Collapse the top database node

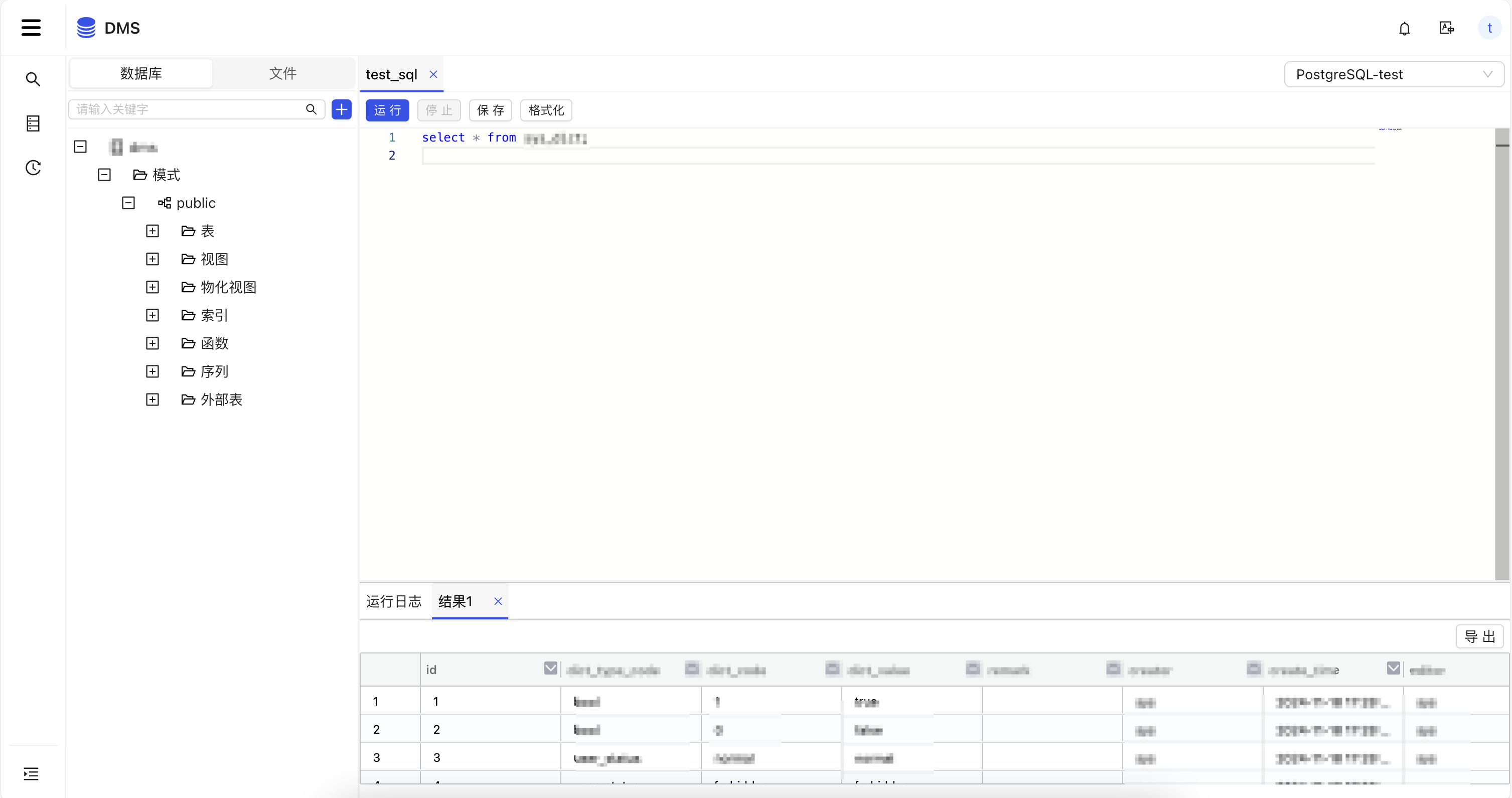(x=80, y=147)
